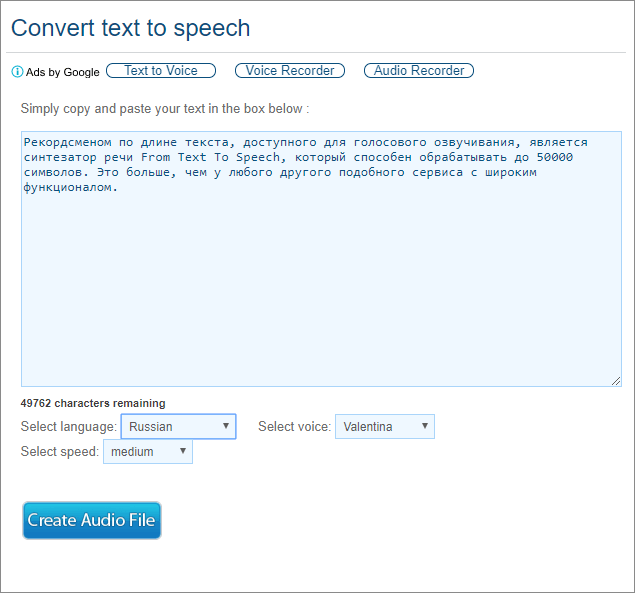
Task: Open the Audio Recorder ad link
Action: tap(419, 70)
